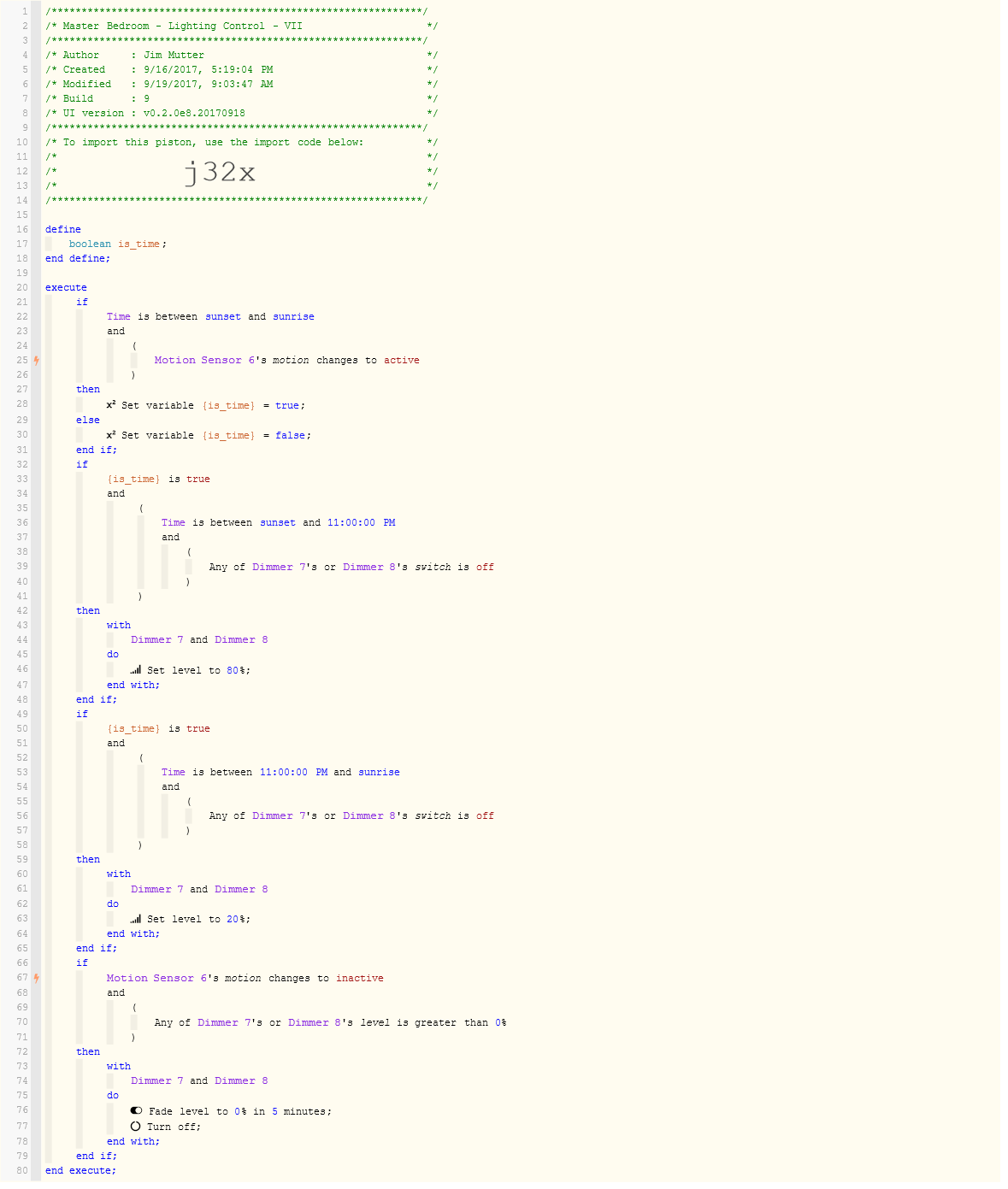Click 'Dimmer 7 and Dimmer 8' on line 44
The image size is (1008, 1189).
coord(199,639)
